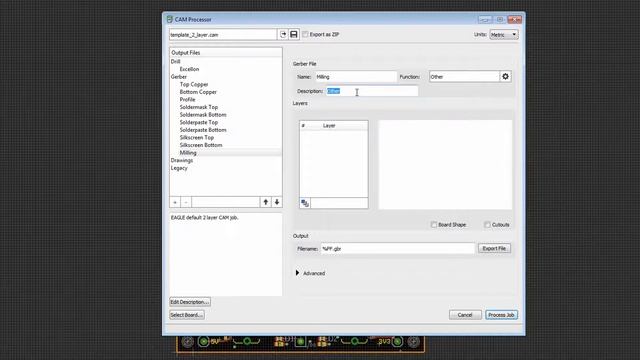Select the Drawings group
Screen dimensions: 640x360
click(182, 160)
